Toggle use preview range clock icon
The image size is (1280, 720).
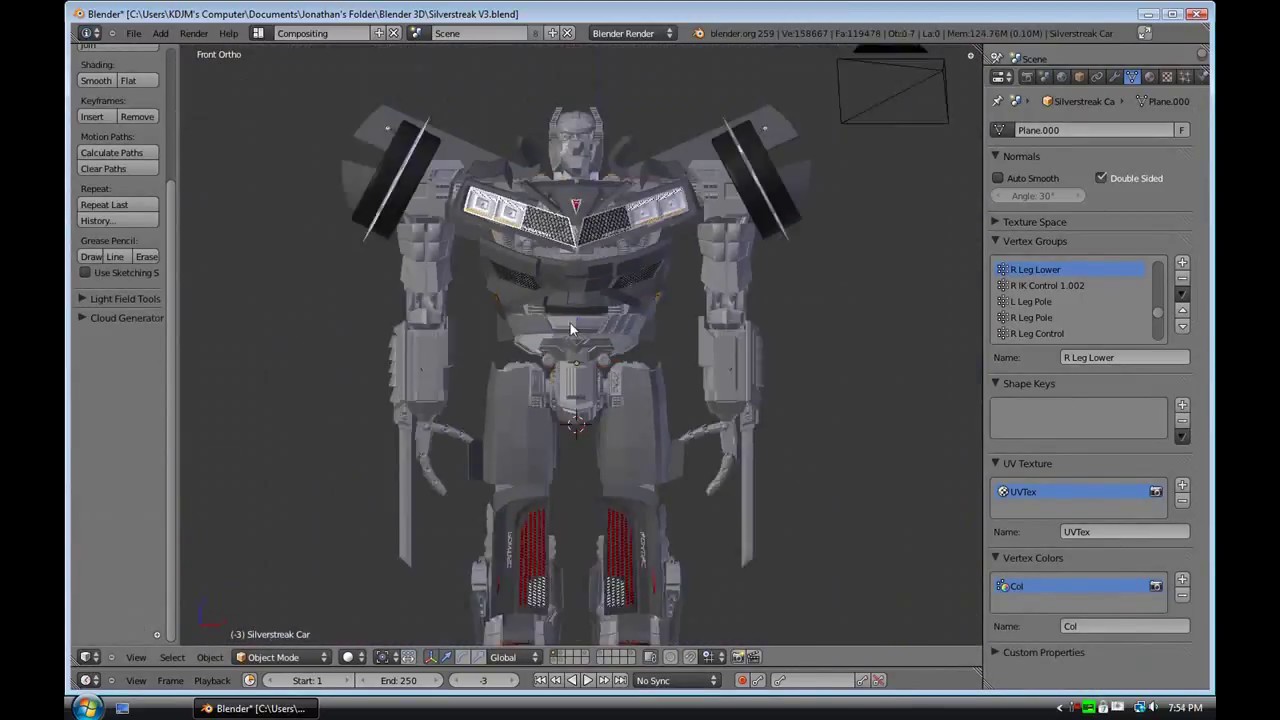(x=250, y=680)
